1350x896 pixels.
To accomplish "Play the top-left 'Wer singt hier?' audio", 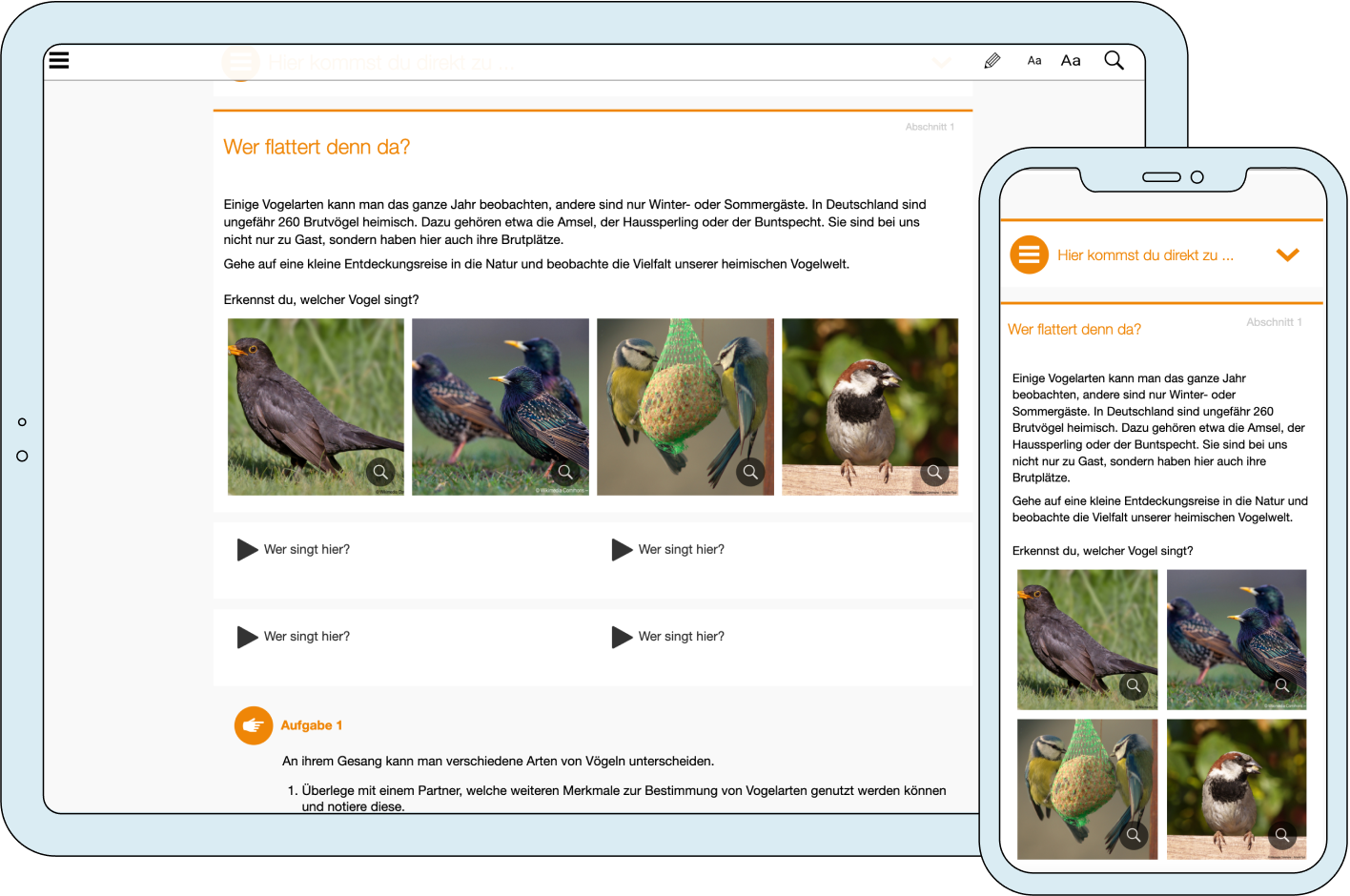I will [x=248, y=550].
